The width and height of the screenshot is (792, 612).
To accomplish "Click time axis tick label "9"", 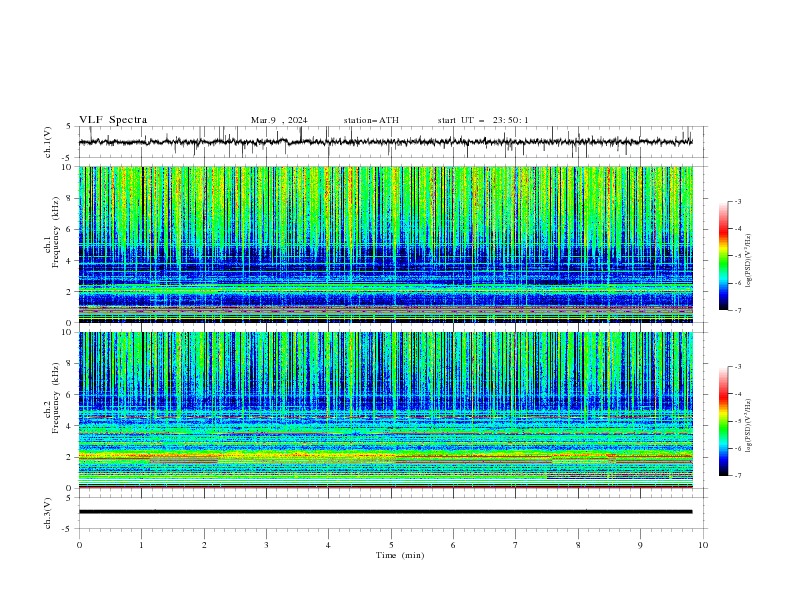I will [640, 545].
